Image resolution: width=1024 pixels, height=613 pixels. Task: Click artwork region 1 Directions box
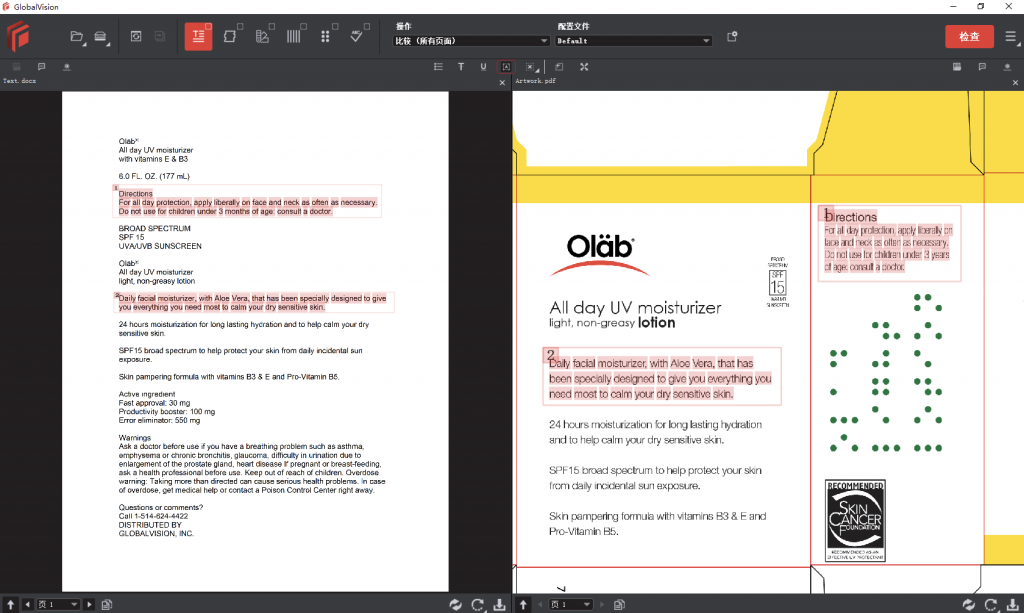(x=889, y=244)
